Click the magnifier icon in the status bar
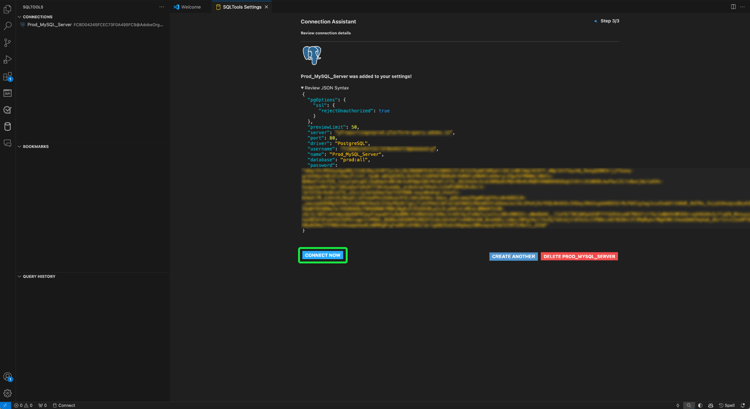 coord(689,405)
